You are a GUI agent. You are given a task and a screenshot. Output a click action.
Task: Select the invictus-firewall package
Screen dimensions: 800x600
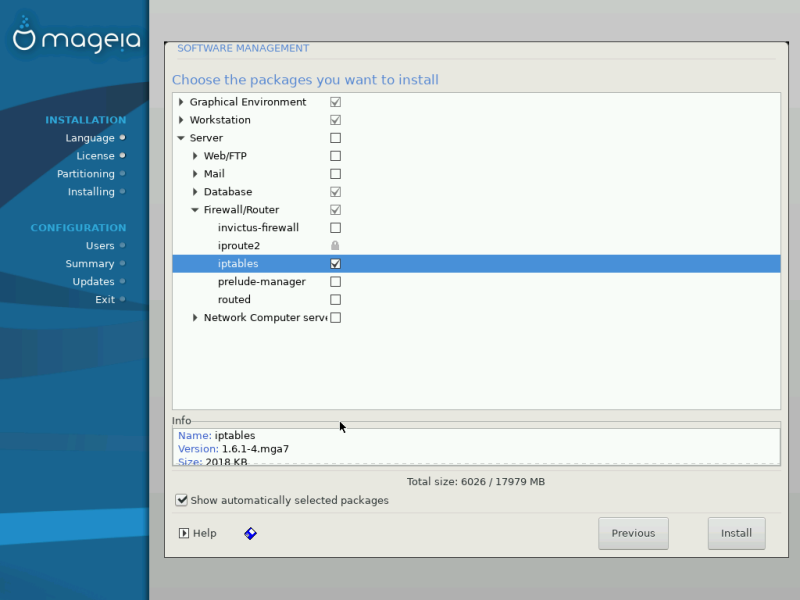click(258, 228)
